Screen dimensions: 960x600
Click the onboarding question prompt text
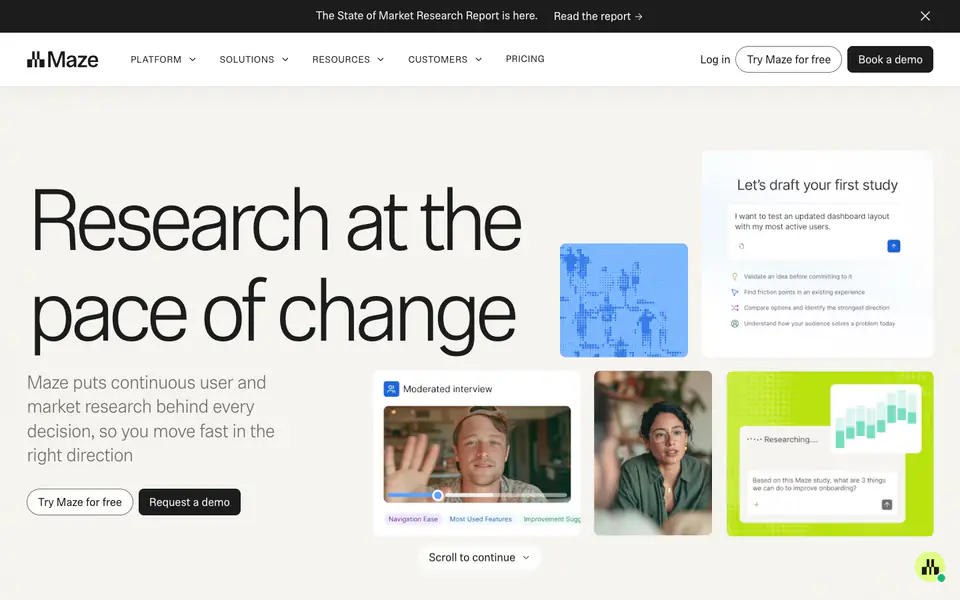[x=819, y=484]
